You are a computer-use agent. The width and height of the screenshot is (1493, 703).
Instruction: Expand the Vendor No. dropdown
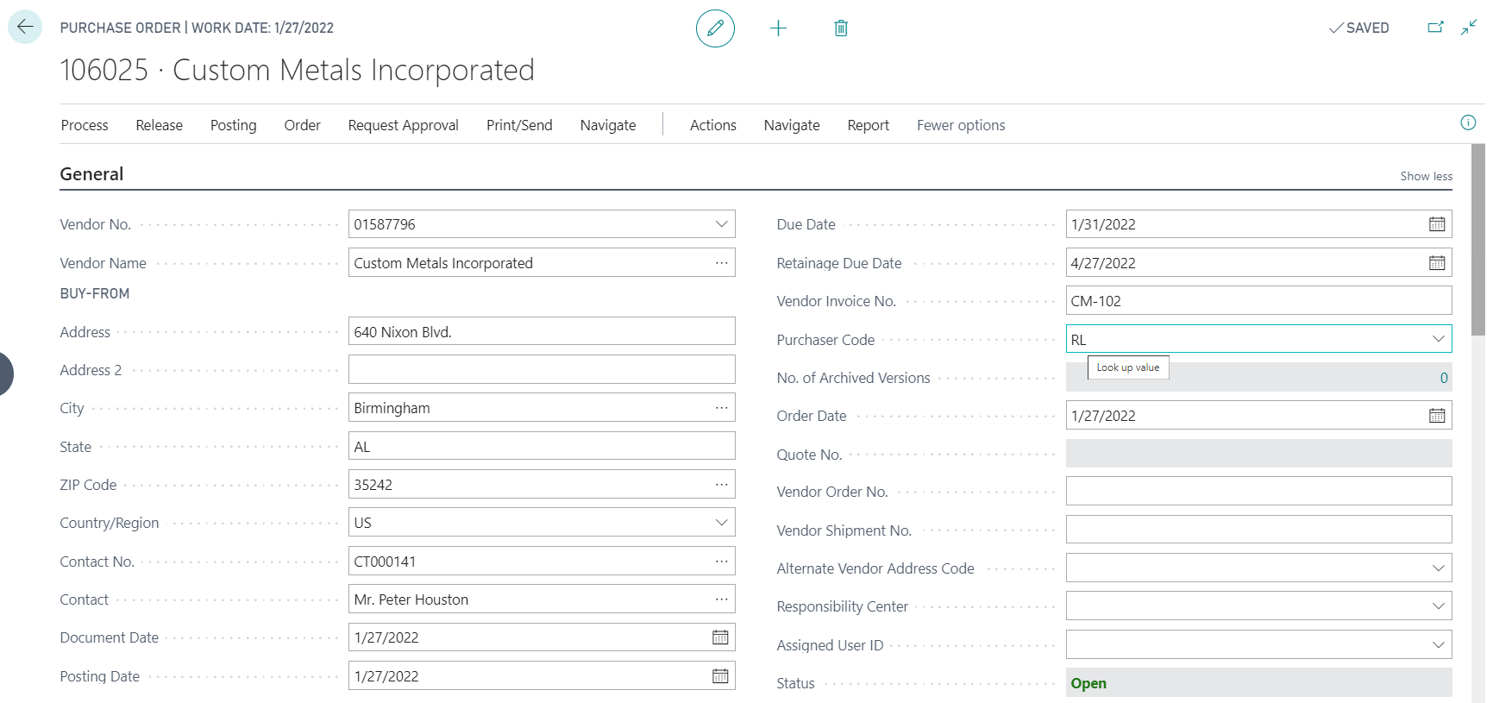tap(721, 225)
